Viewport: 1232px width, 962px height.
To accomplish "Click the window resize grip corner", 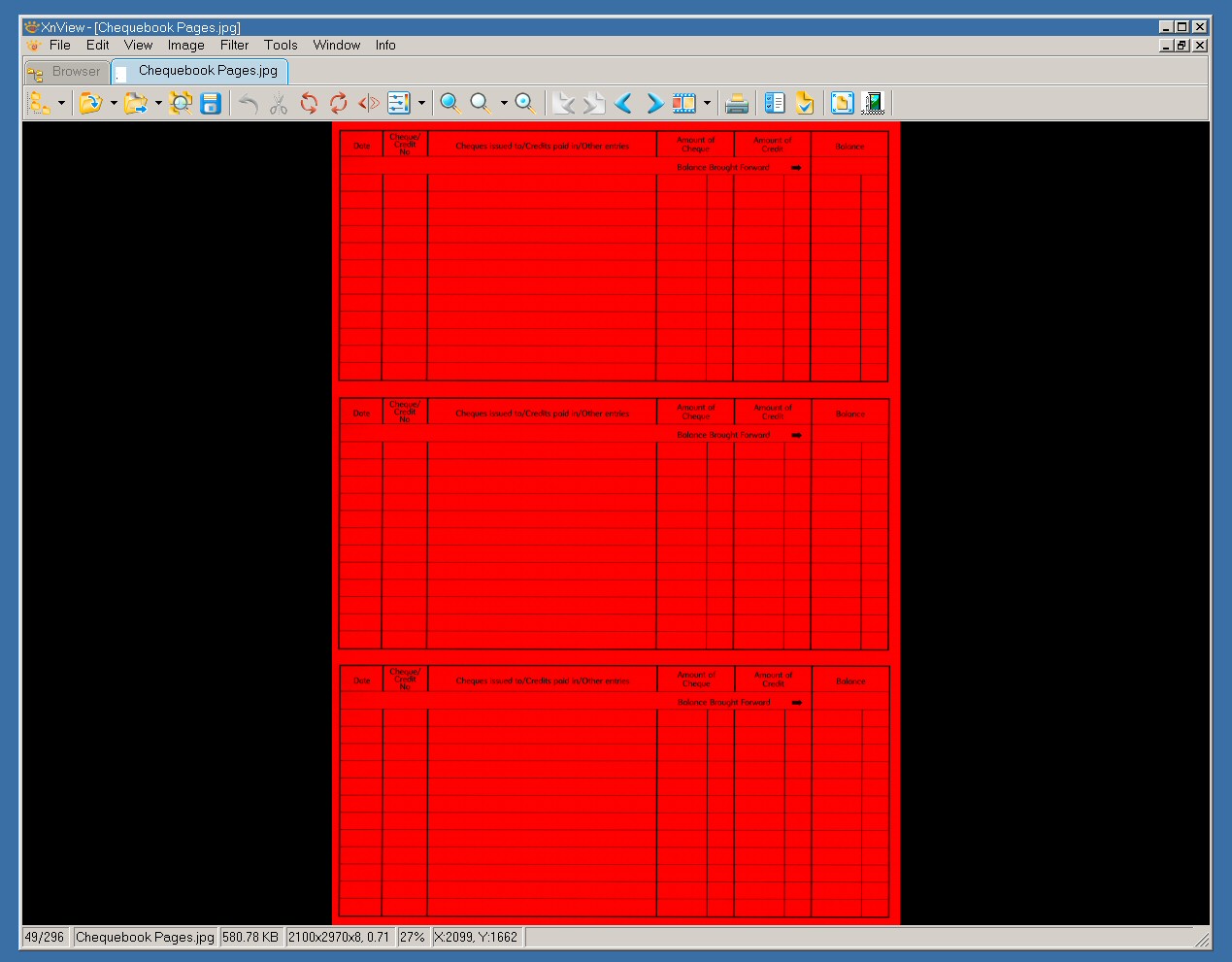I will [x=1202, y=939].
